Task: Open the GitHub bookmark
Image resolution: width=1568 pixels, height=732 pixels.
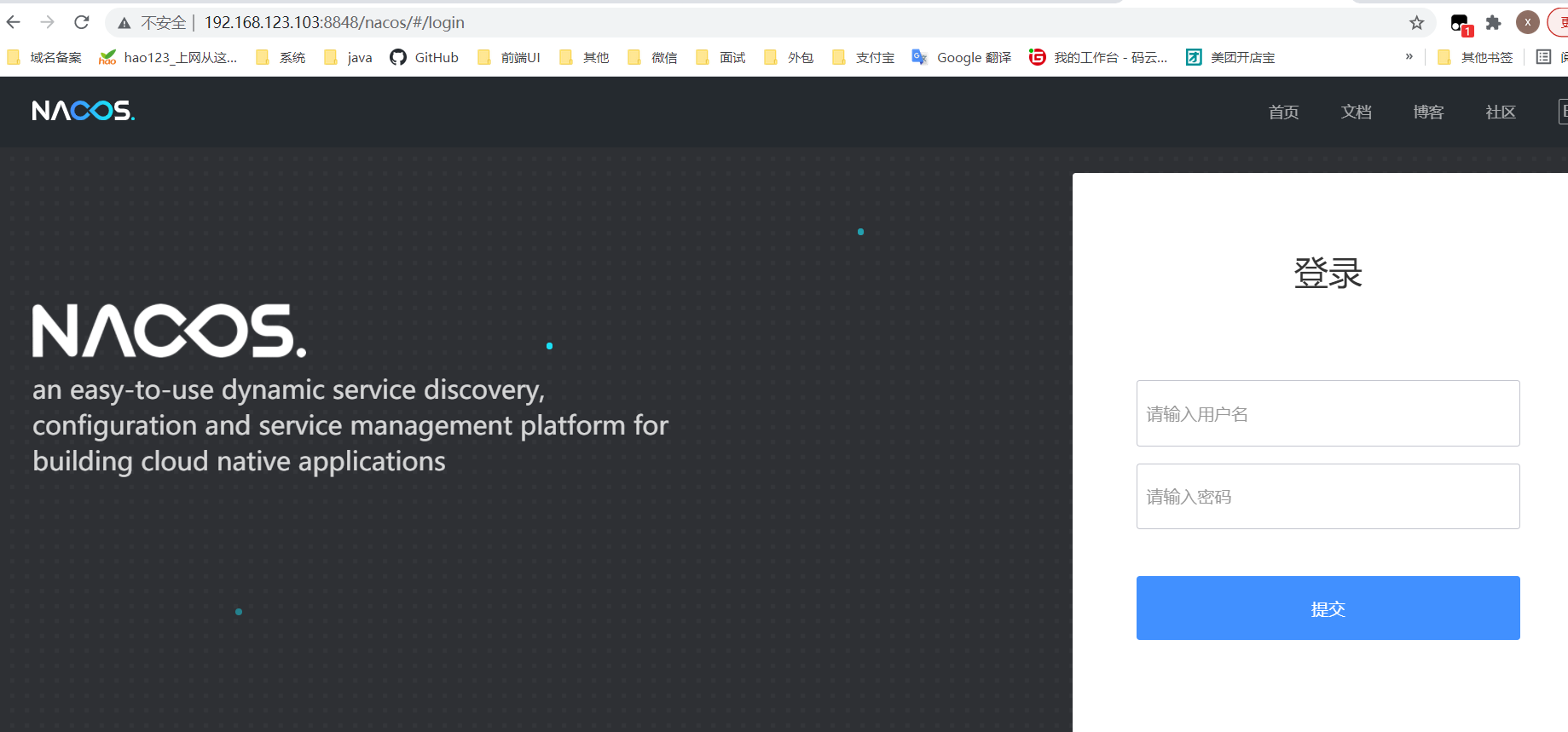Action: pyautogui.click(x=424, y=57)
